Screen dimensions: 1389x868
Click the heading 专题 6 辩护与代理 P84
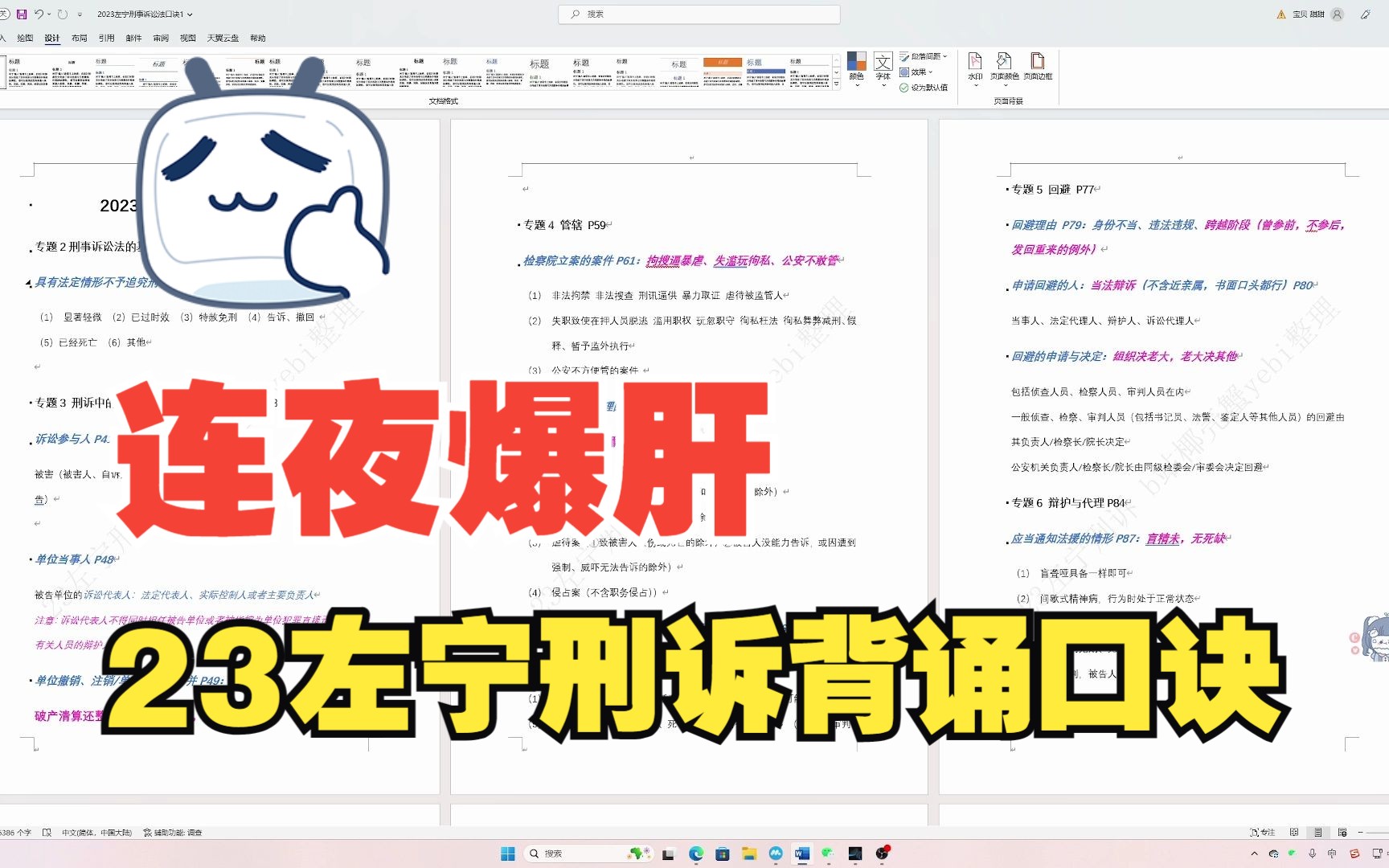[1070, 503]
